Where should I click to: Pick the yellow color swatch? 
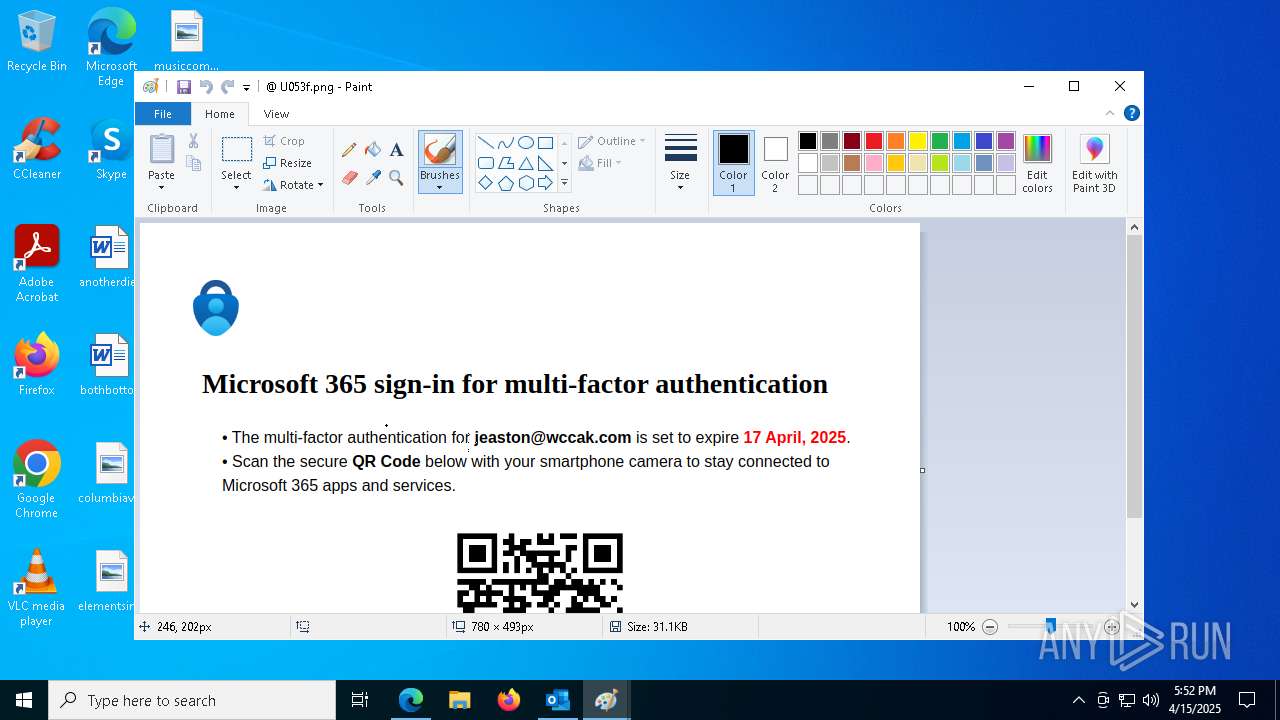click(x=918, y=141)
